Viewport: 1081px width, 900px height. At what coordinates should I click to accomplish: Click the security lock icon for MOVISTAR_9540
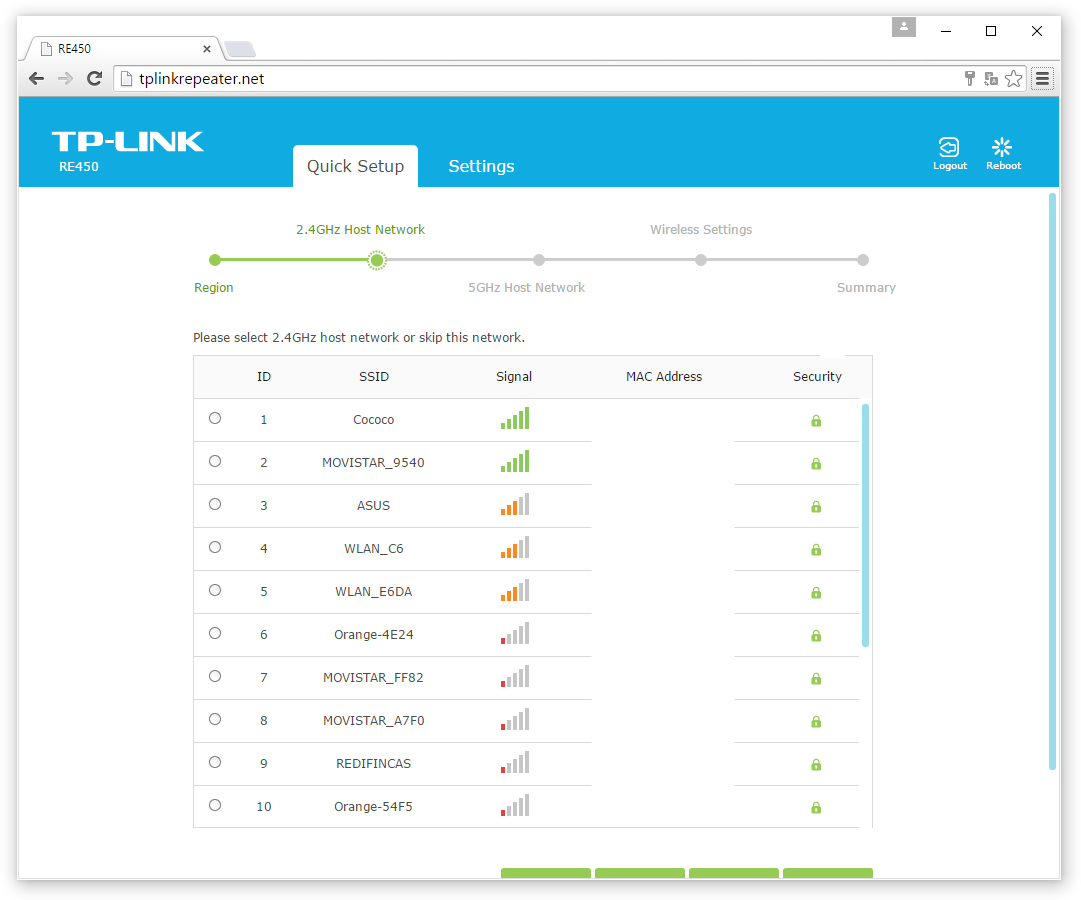[816, 463]
